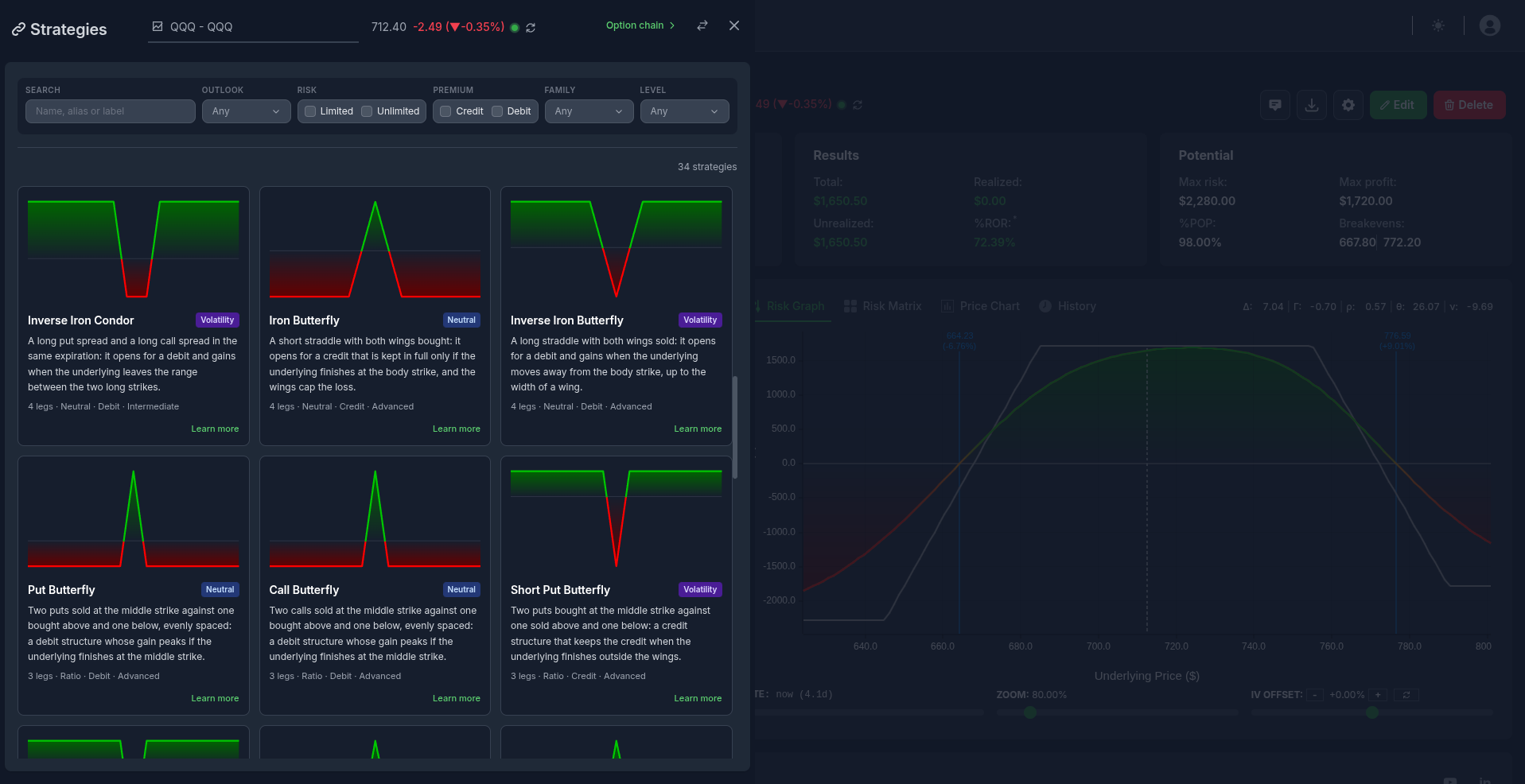Click the History clock icon
Screen dimensions: 1525x784
(x=1045, y=306)
